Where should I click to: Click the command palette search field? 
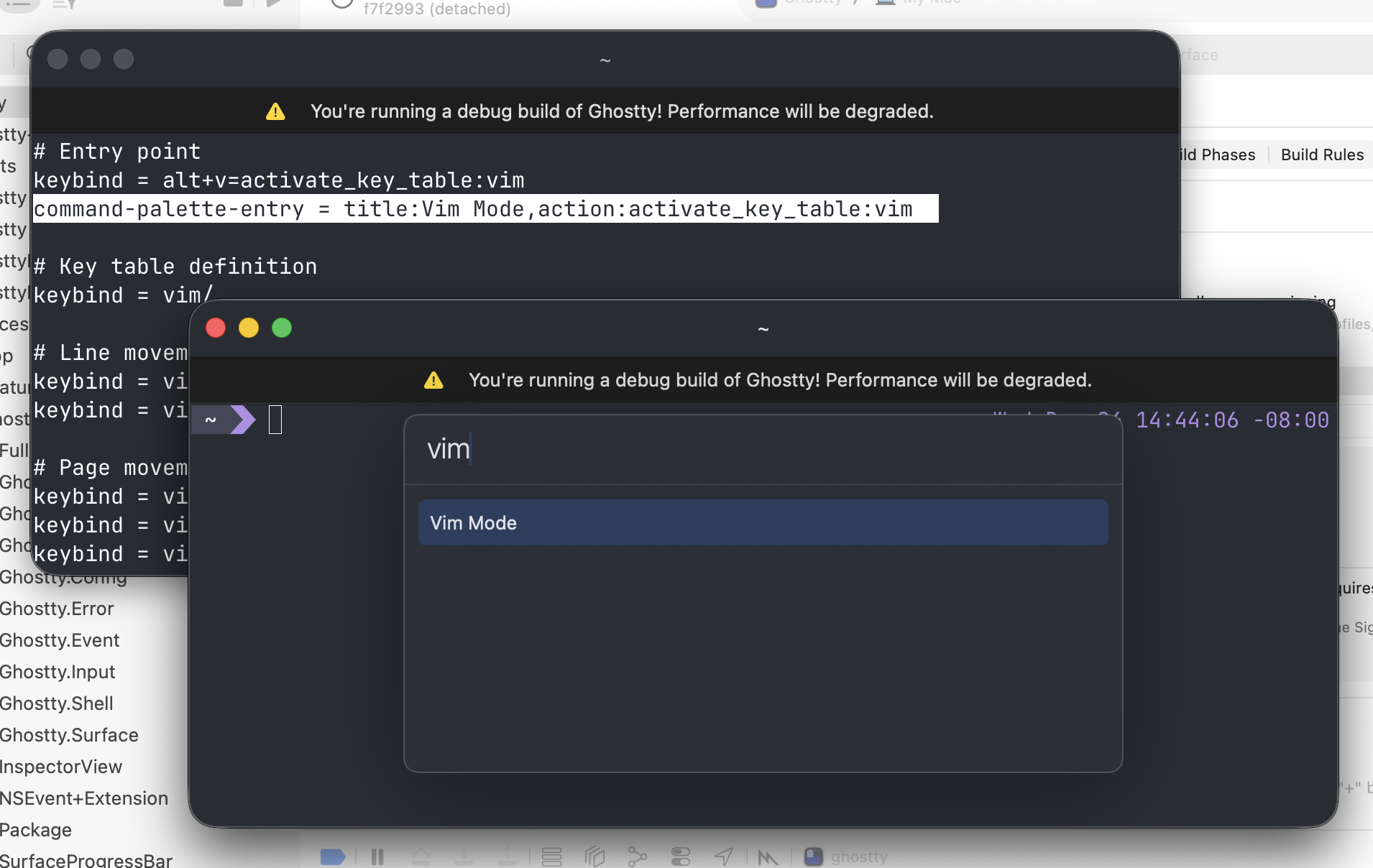pyautogui.click(x=763, y=449)
